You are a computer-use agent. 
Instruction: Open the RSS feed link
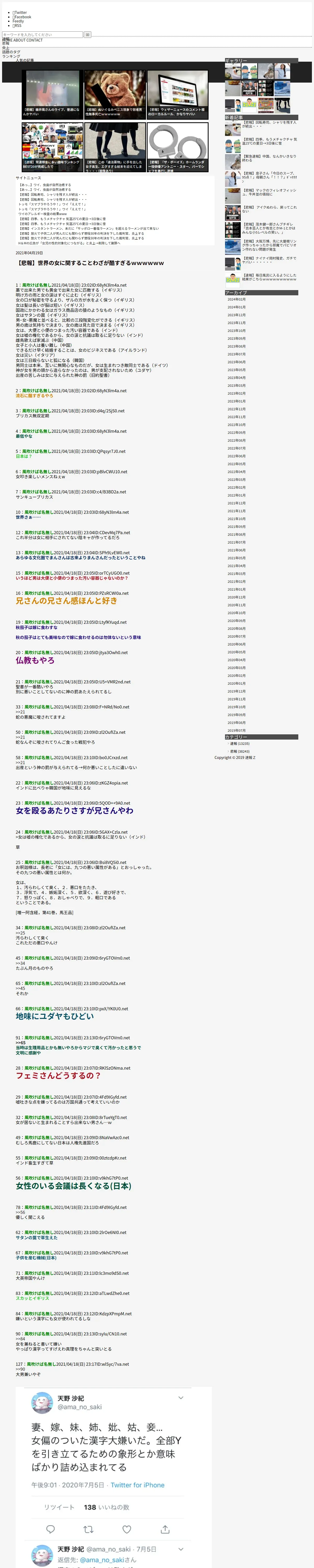pos(17,26)
